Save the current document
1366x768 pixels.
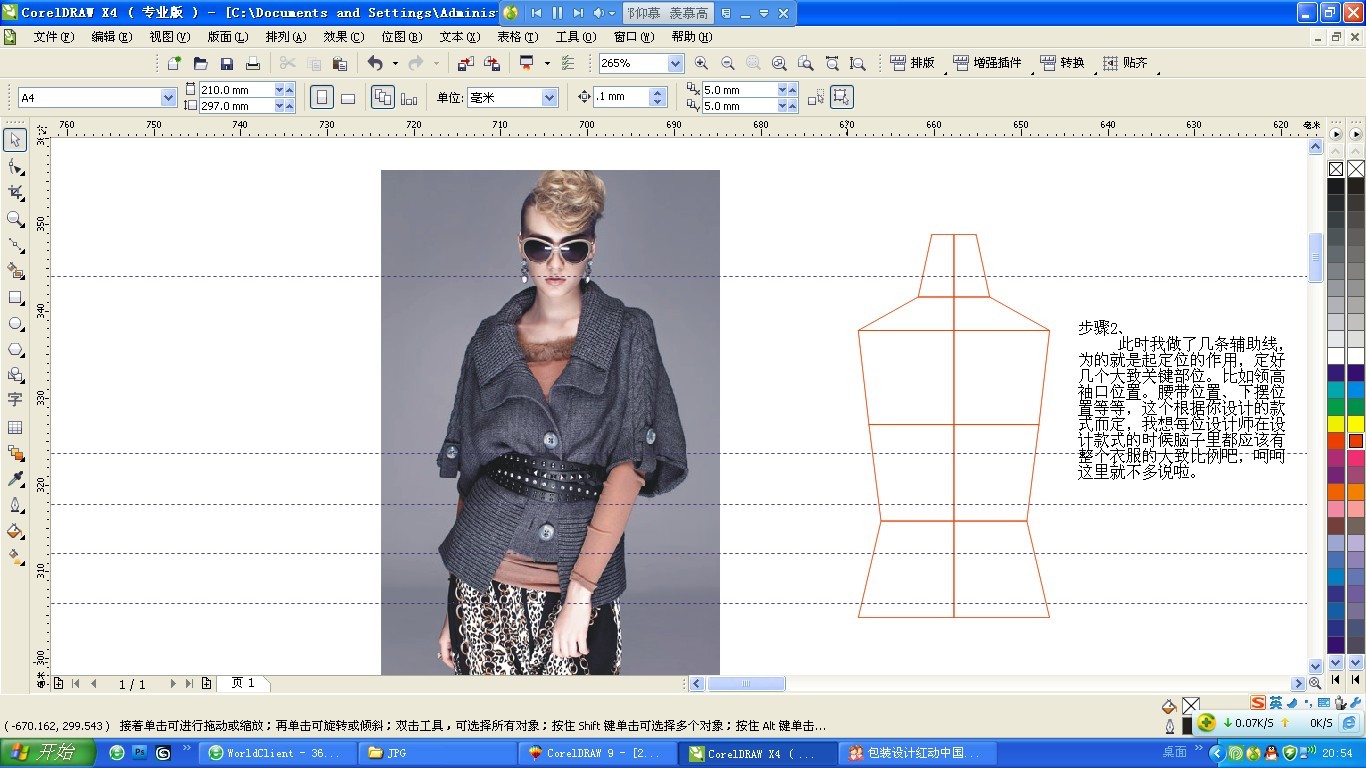(x=227, y=63)
